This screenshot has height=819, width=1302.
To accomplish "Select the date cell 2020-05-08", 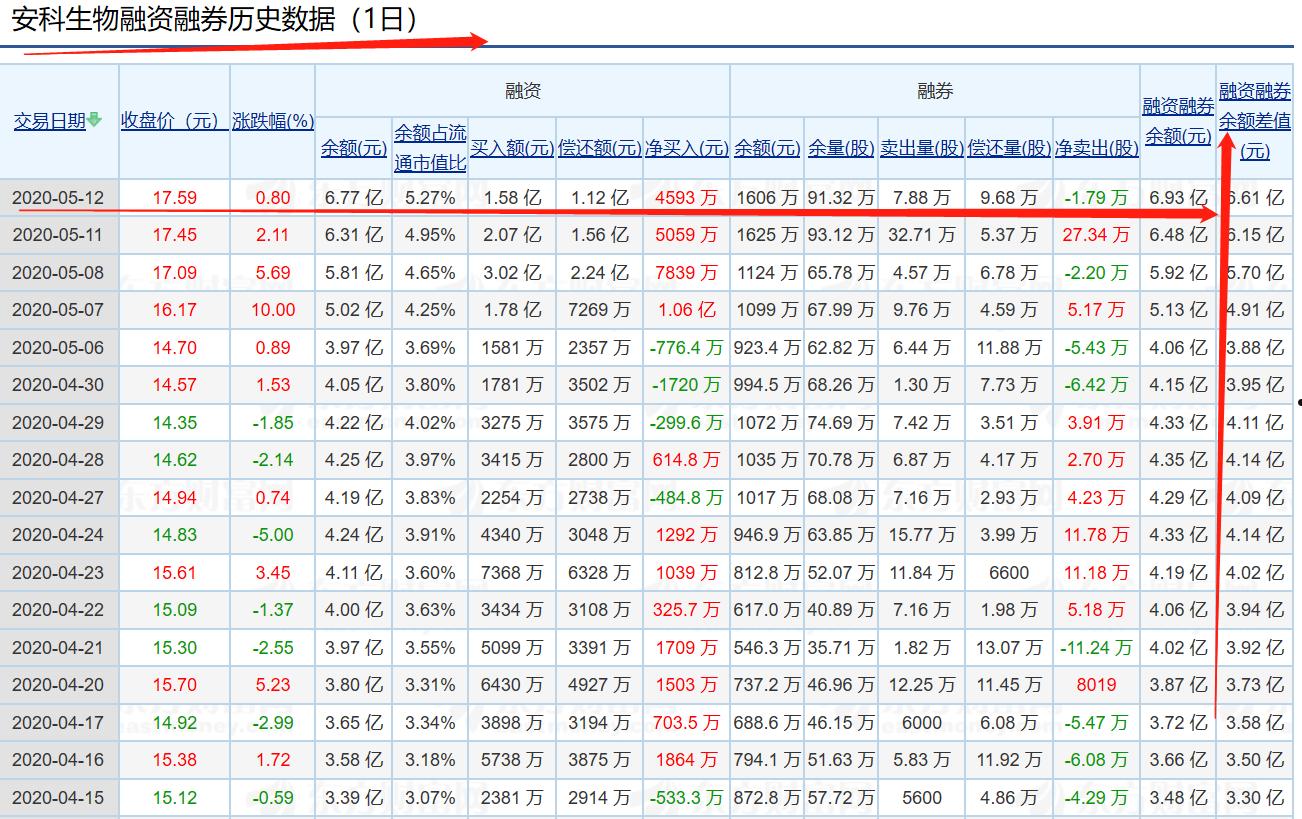I will [58, 273].
